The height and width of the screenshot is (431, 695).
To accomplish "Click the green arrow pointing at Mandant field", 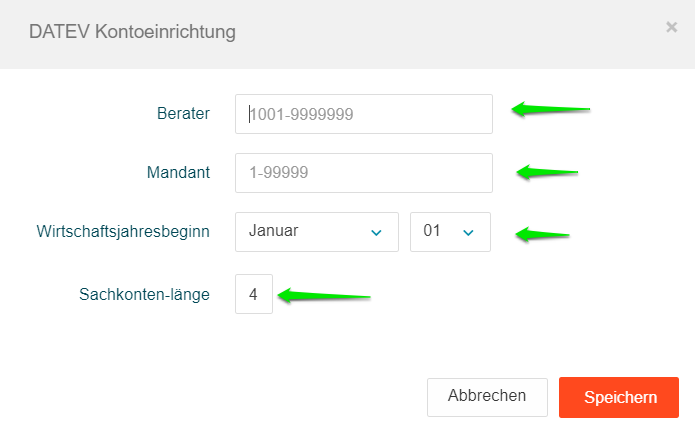I will (547, 172).
